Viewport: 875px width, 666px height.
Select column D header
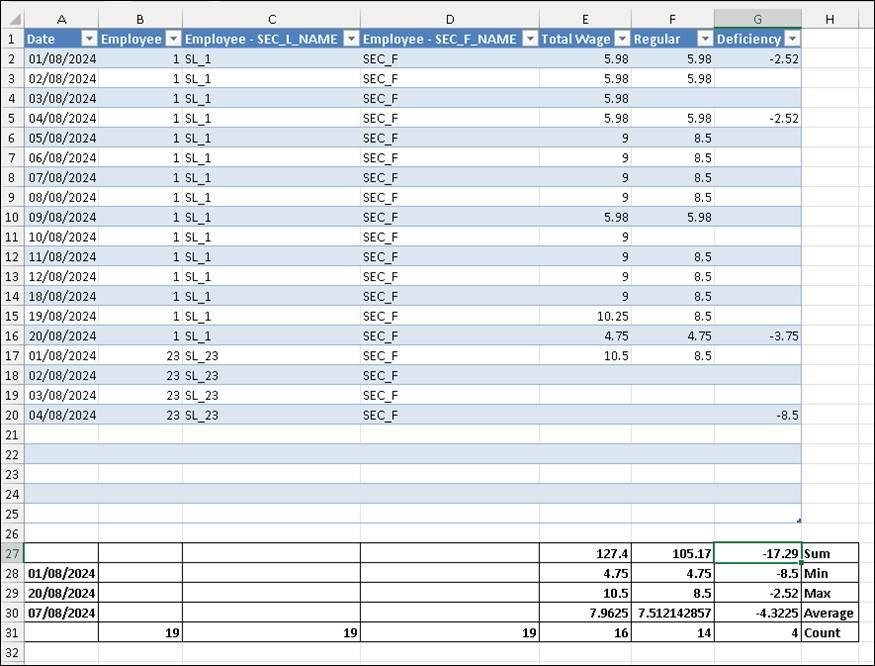point(450,19)
